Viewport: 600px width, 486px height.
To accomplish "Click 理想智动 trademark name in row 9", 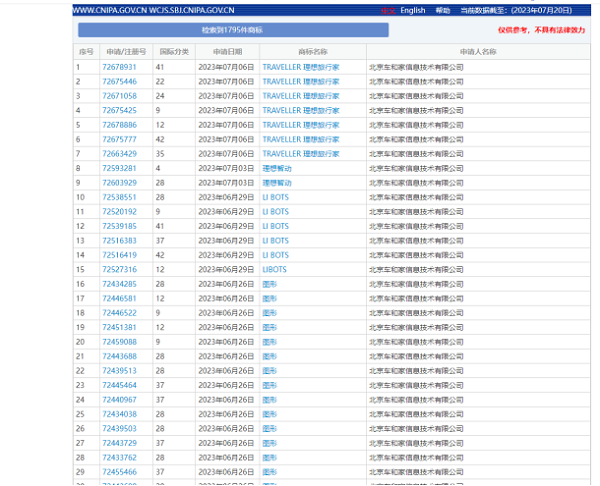I will pos(277,183).
